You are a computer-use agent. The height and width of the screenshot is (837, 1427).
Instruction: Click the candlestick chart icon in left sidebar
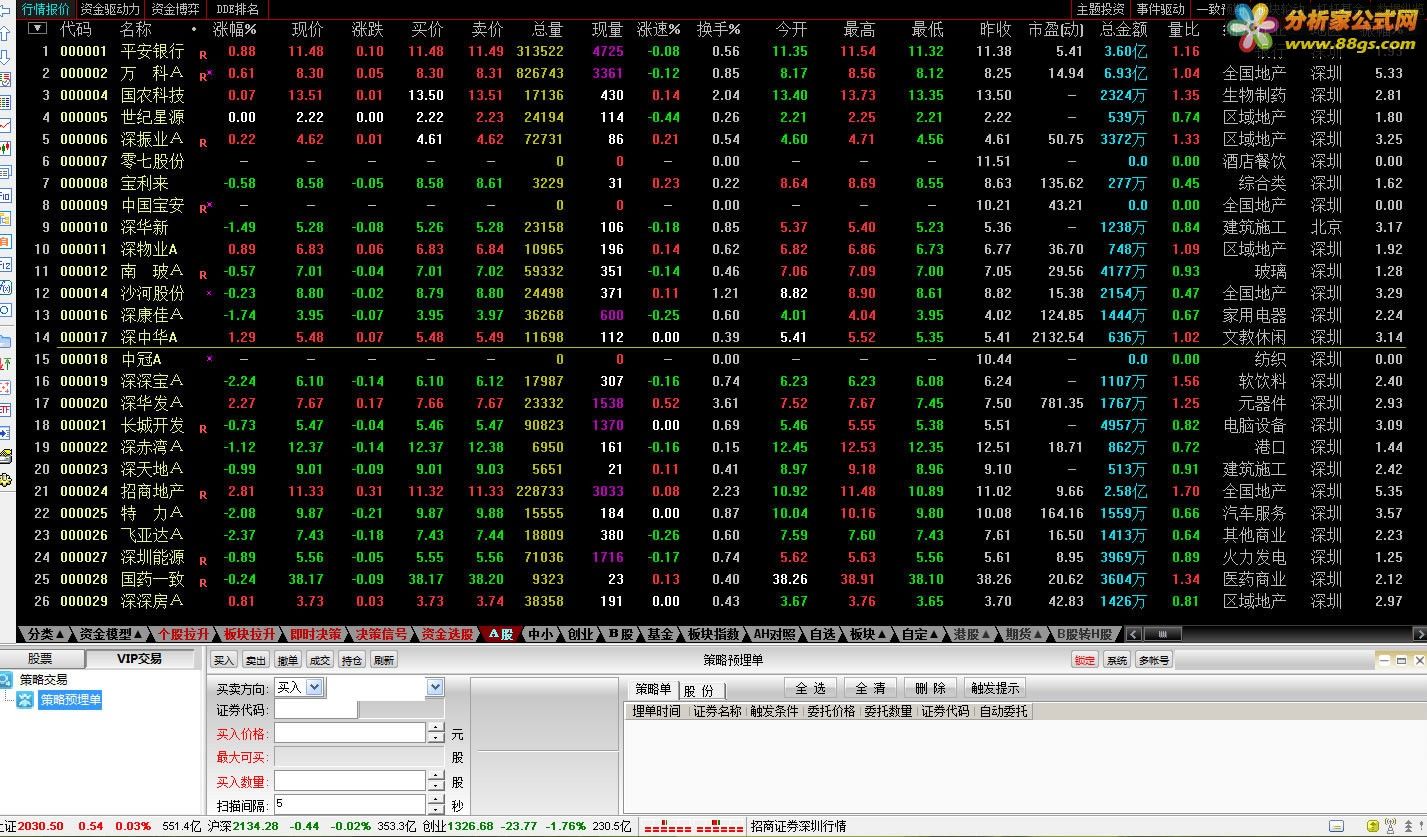[x=6, y=148]
